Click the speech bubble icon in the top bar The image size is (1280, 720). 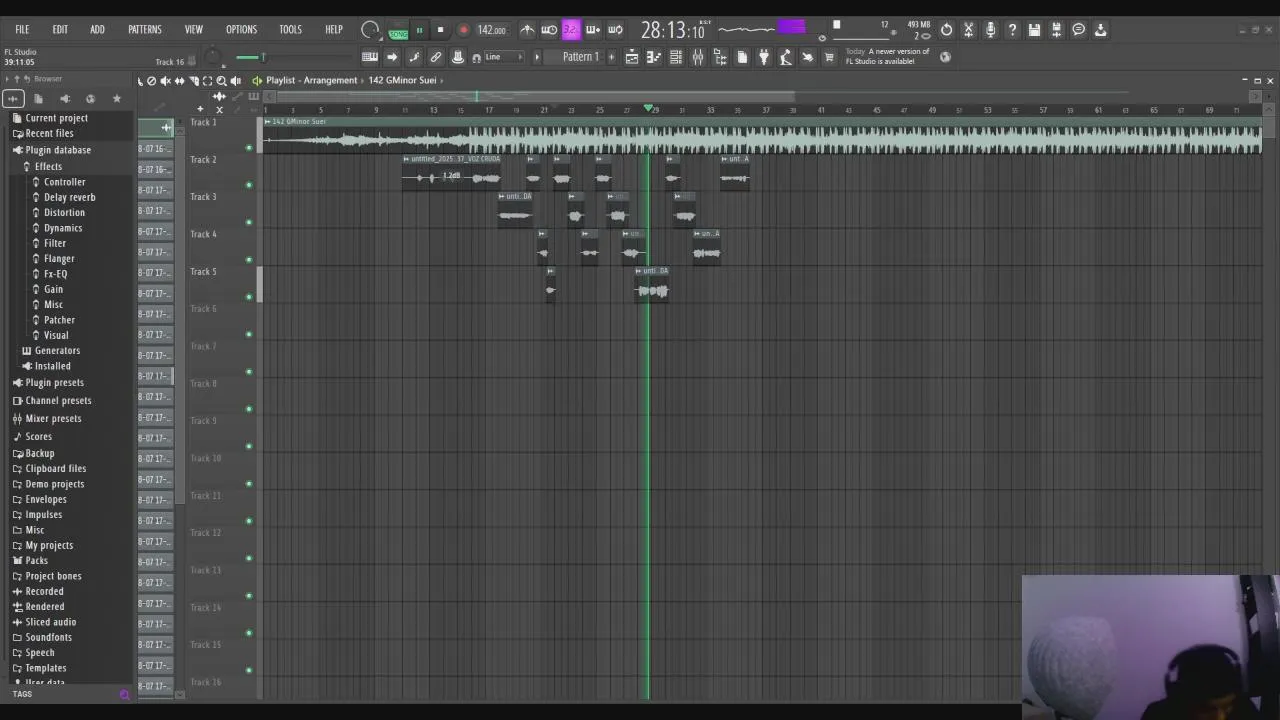(x=1078, y=30)
